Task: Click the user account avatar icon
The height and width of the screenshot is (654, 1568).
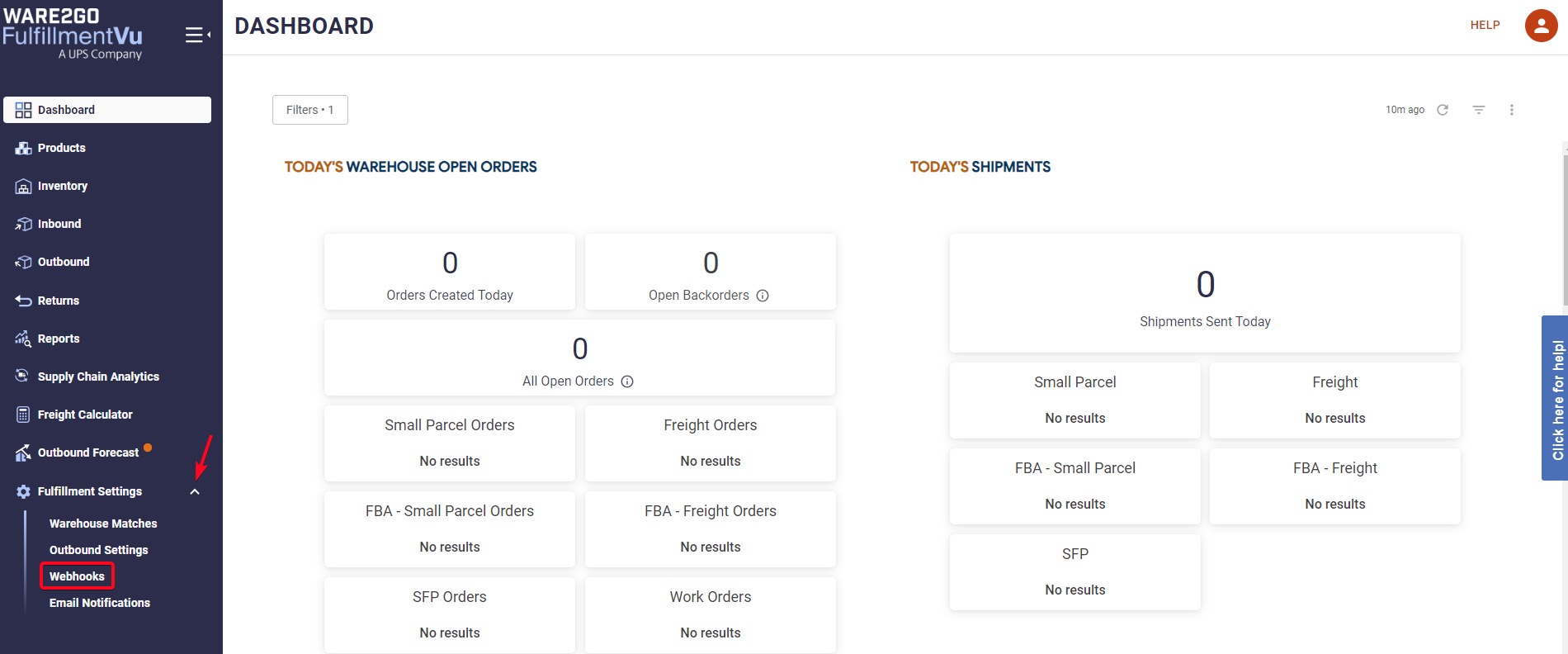Action: (x=1540, y=26)
